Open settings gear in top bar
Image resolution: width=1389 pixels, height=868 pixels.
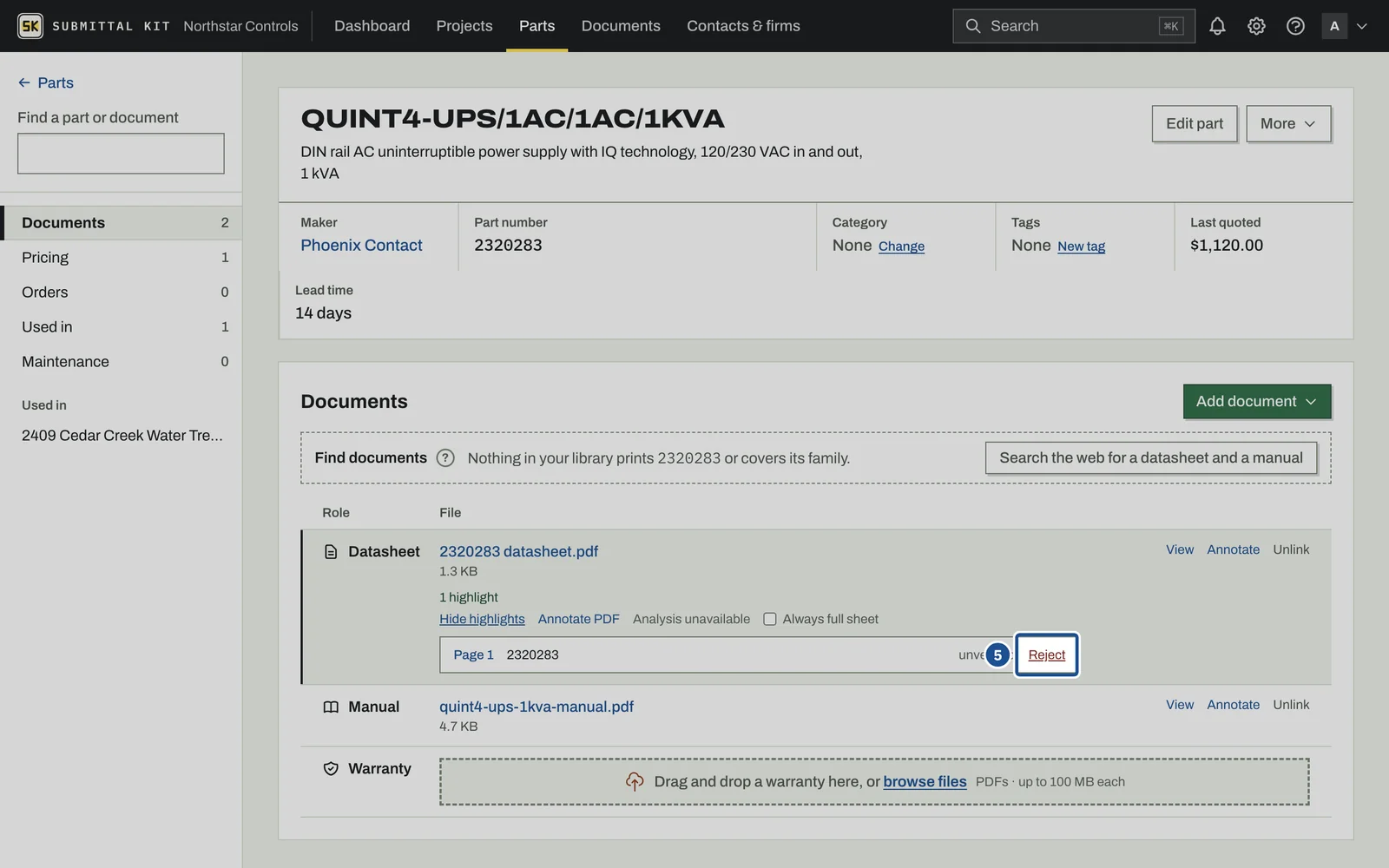[1256, 26]
